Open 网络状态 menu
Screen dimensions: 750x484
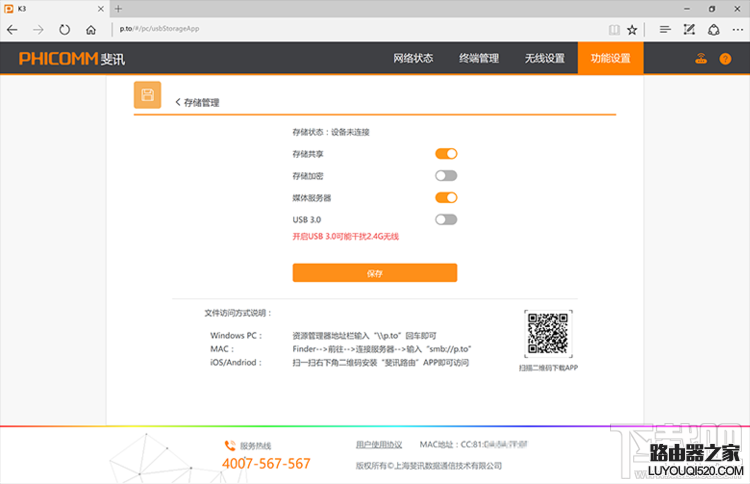click(413, 58)
